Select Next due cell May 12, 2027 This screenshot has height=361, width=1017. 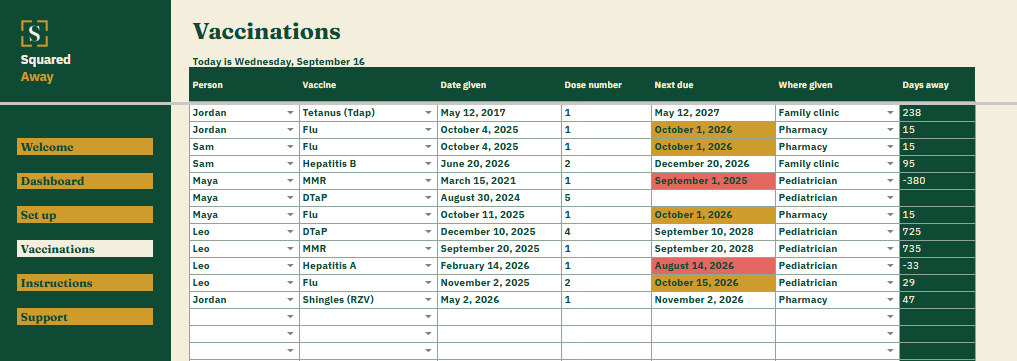pos(713,113)
